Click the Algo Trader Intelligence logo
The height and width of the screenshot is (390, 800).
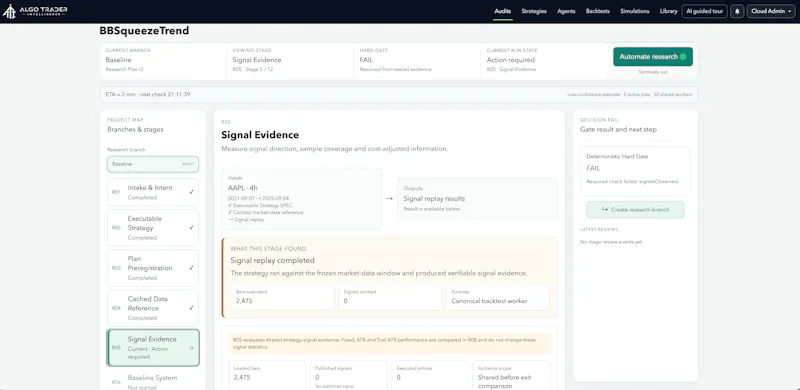coord(35,11)
